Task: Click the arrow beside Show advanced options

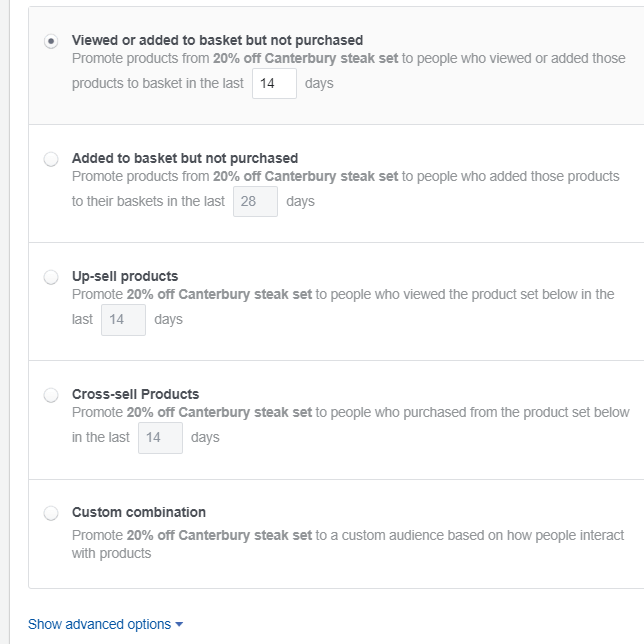Action: pyautogui.click(x=179, y=624)
